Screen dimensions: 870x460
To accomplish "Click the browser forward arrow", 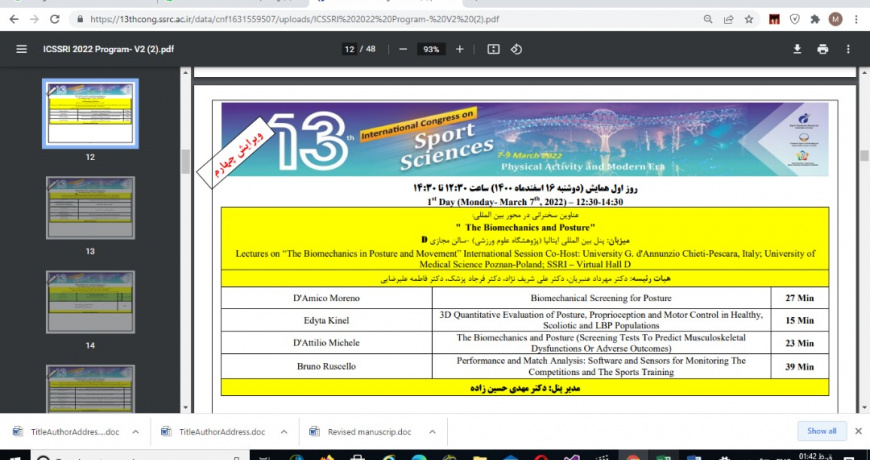I will coord(34,19).
